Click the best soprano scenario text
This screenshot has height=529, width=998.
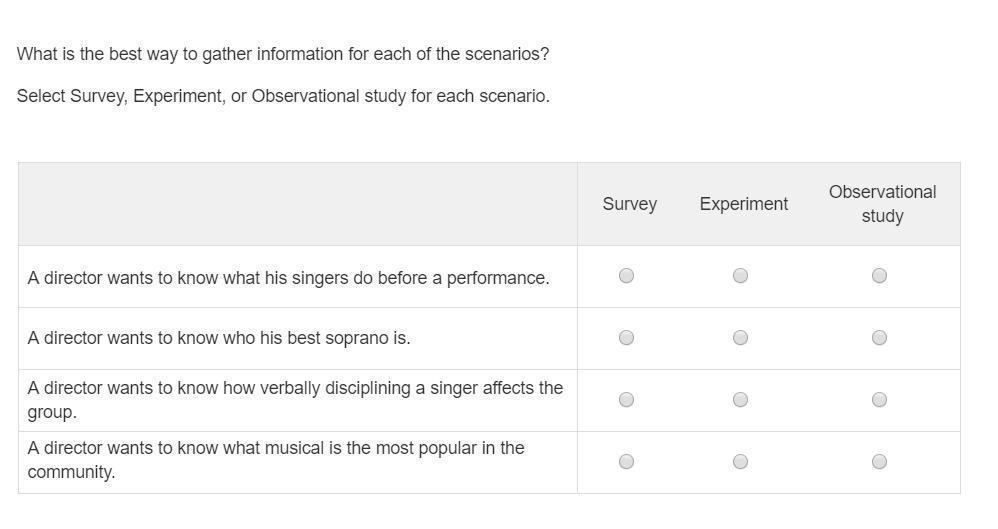click(x=219, y=338)
